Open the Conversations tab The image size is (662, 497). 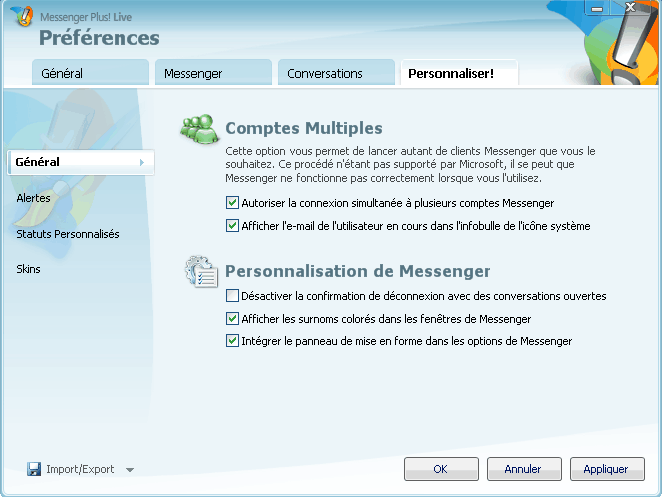coord(336,73)
